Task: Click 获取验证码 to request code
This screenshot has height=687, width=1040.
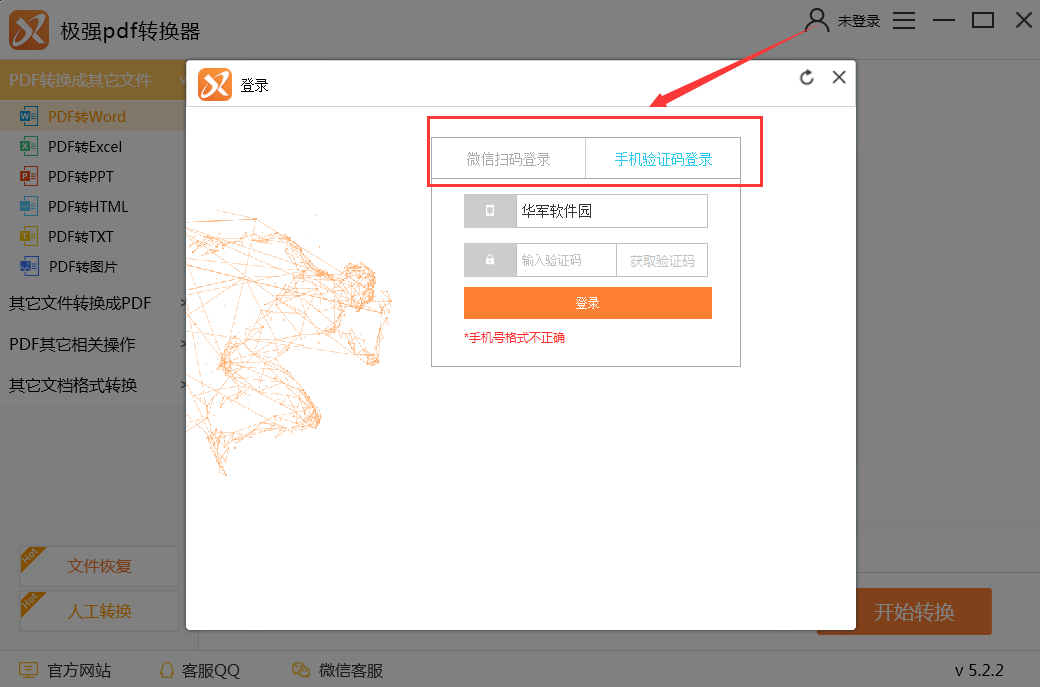Action: coord(661,260)
